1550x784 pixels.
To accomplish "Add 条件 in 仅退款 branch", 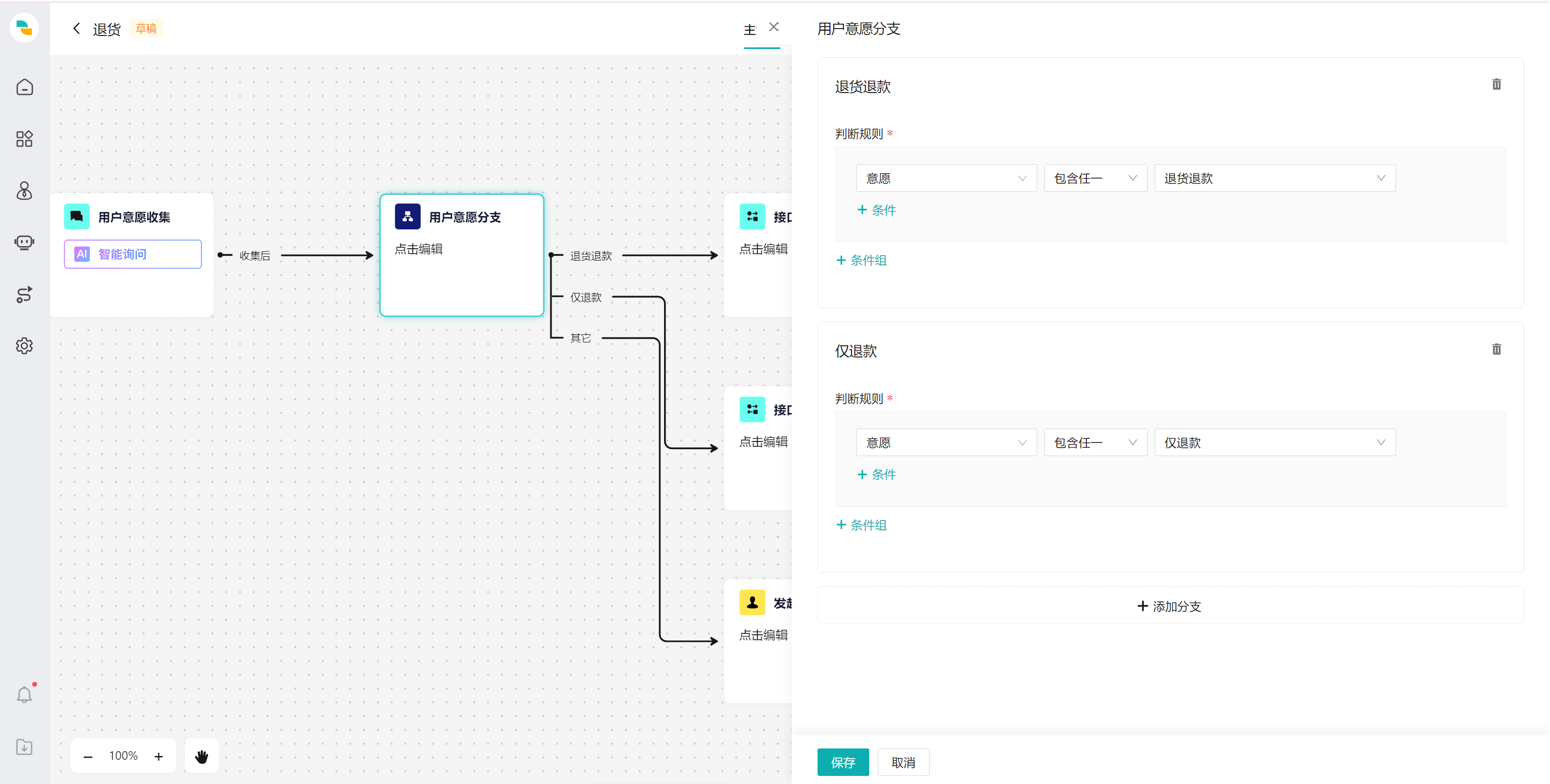I will (877, 475).
